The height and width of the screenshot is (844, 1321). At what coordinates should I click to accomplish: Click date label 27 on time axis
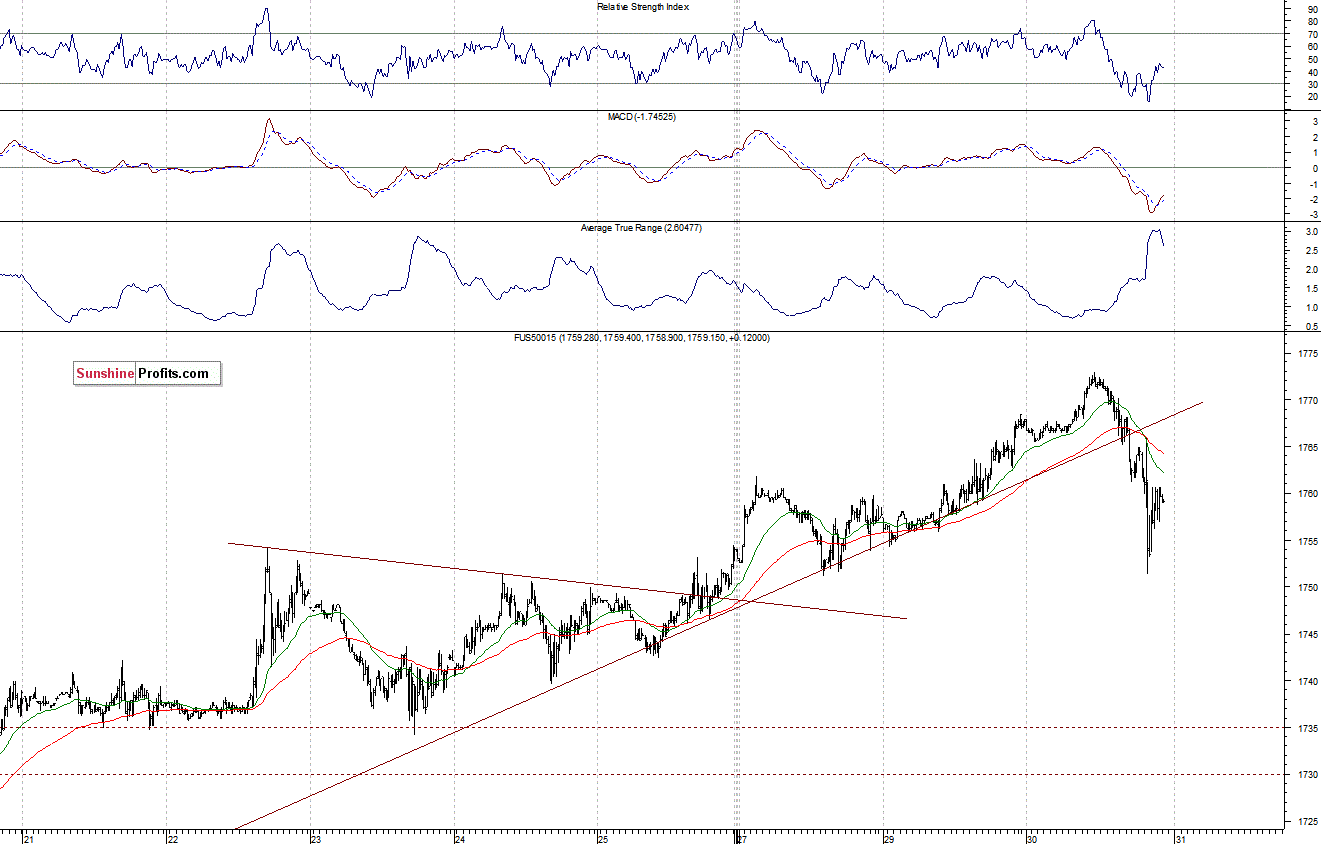coord(742,838)
